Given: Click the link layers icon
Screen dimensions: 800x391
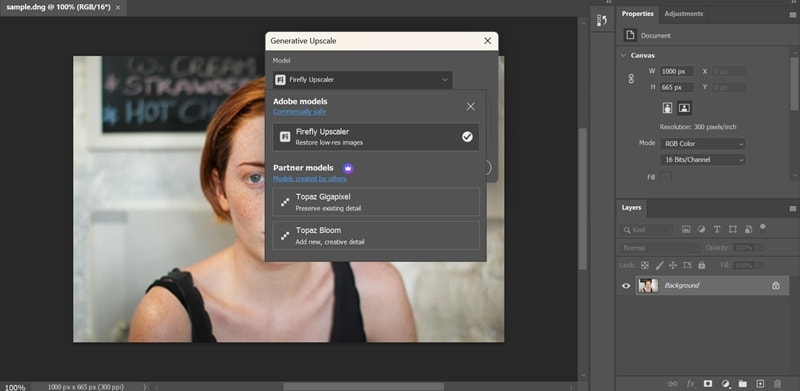Looking at the screenshot, I should pyautogui.click(x=673, y=384).
